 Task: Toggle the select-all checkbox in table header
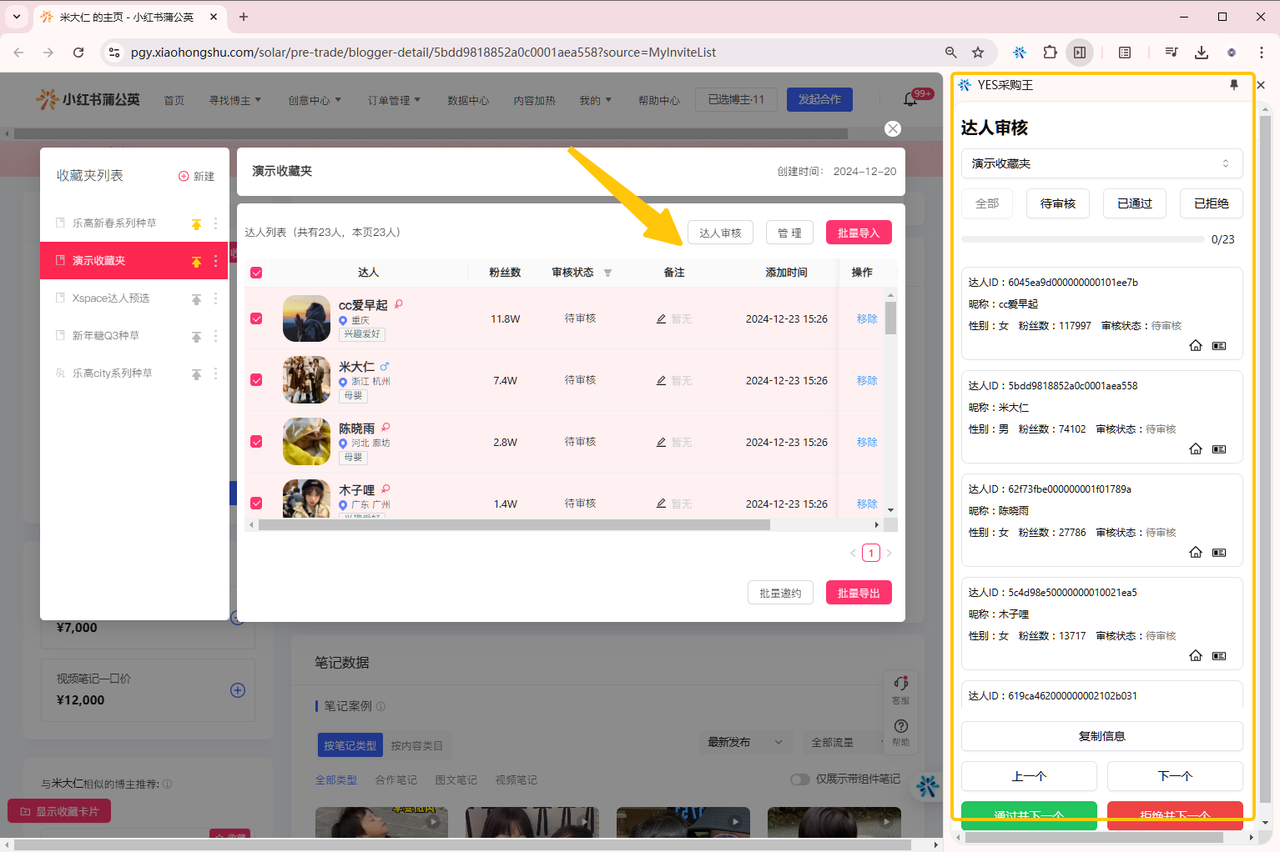click(x=256, y=273)
